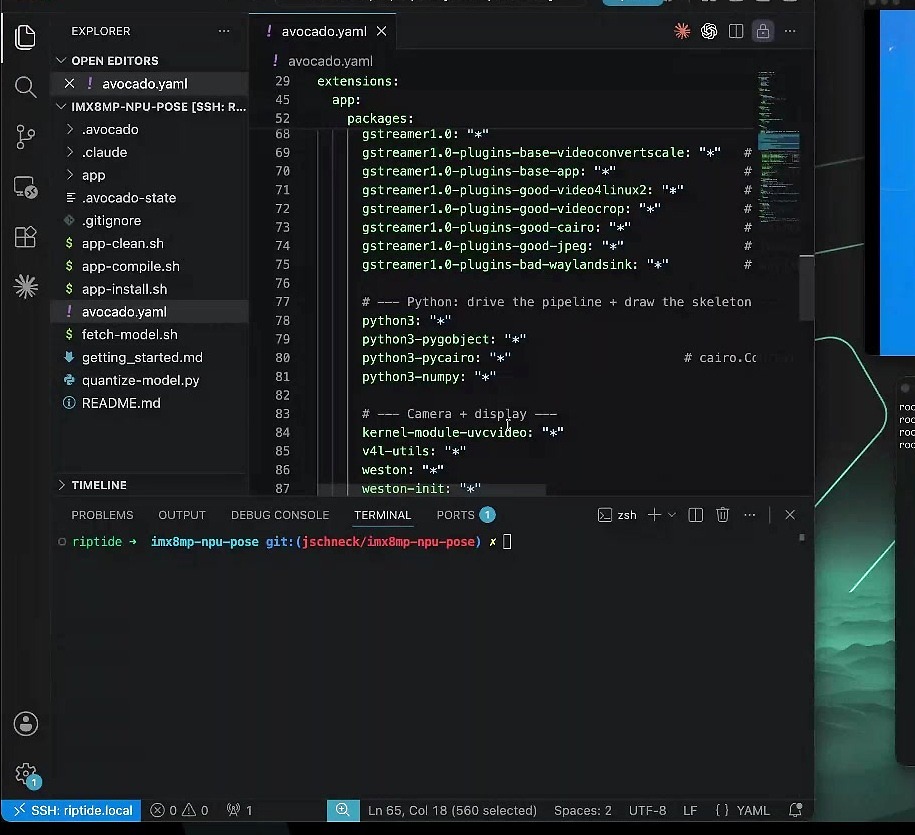Open Source Control view
Screen dimensions: 915x835
click(x=25, y=137)
